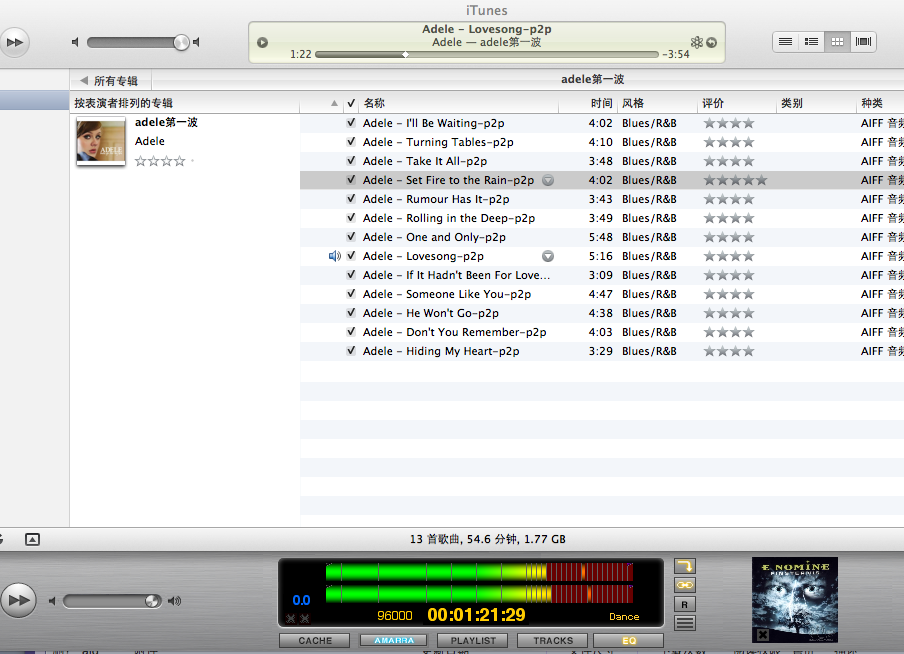Open the Set Fire to the Rain dropdown arrow
The width and height of the screenshot is (904, 654).
coord(548,180)
